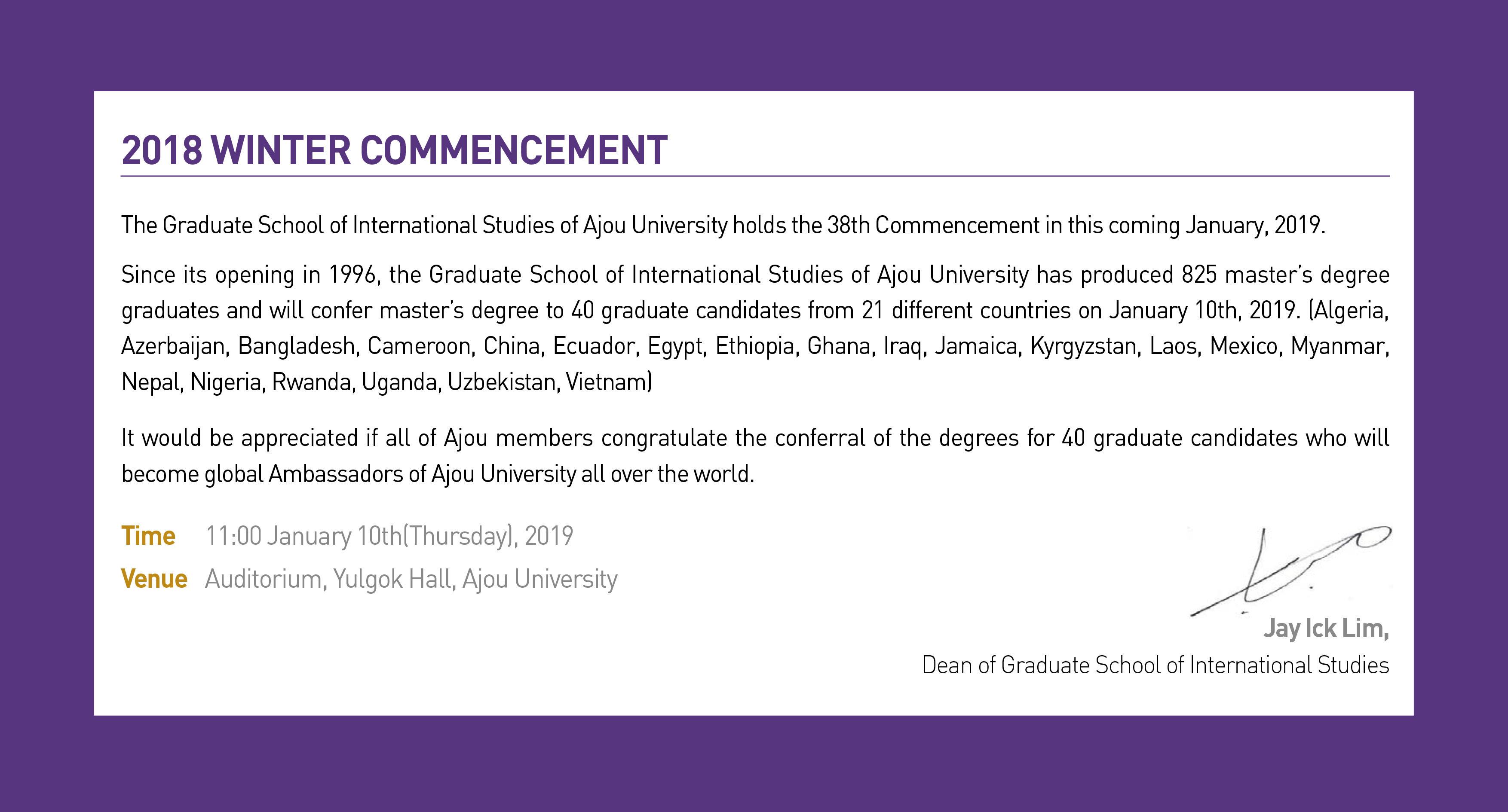Click the horizontal line under the heading
The image size is (1508, 812).
[754, 176]
